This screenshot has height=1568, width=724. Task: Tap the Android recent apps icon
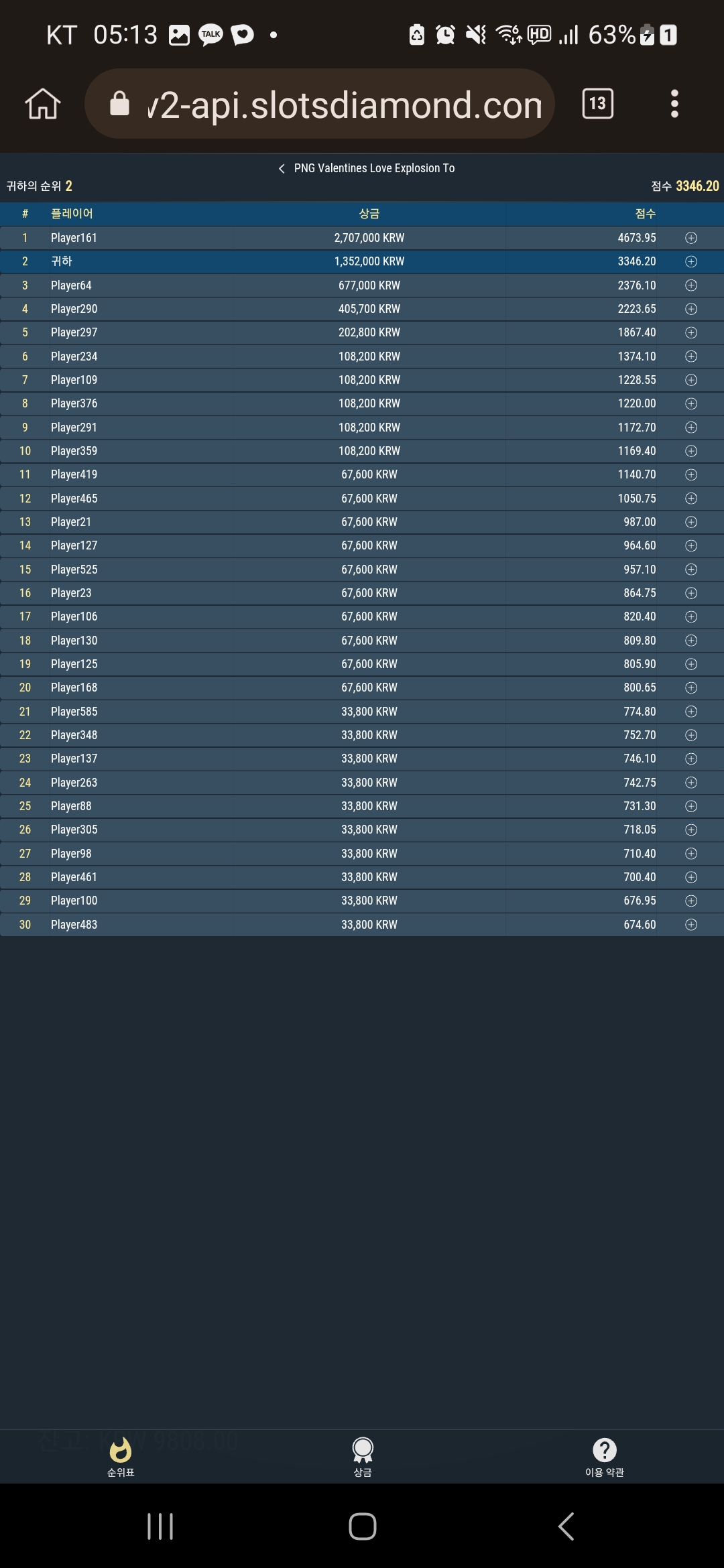(x=160, y=1526)
